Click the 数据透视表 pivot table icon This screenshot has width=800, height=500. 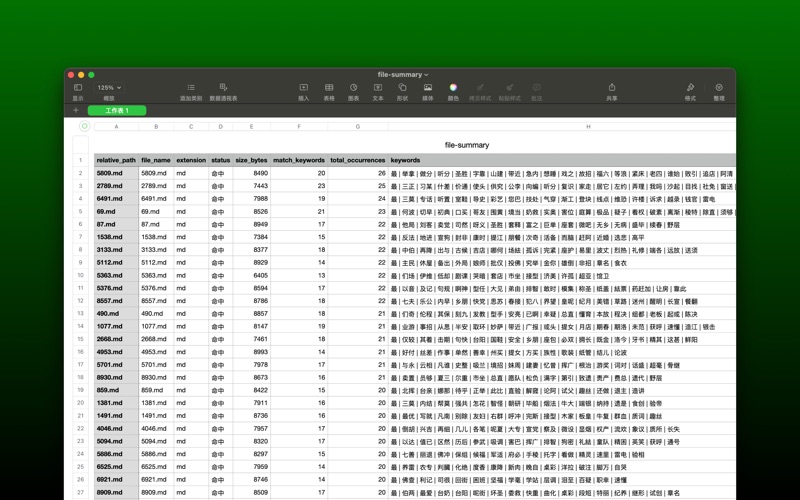tap(223, 88)
